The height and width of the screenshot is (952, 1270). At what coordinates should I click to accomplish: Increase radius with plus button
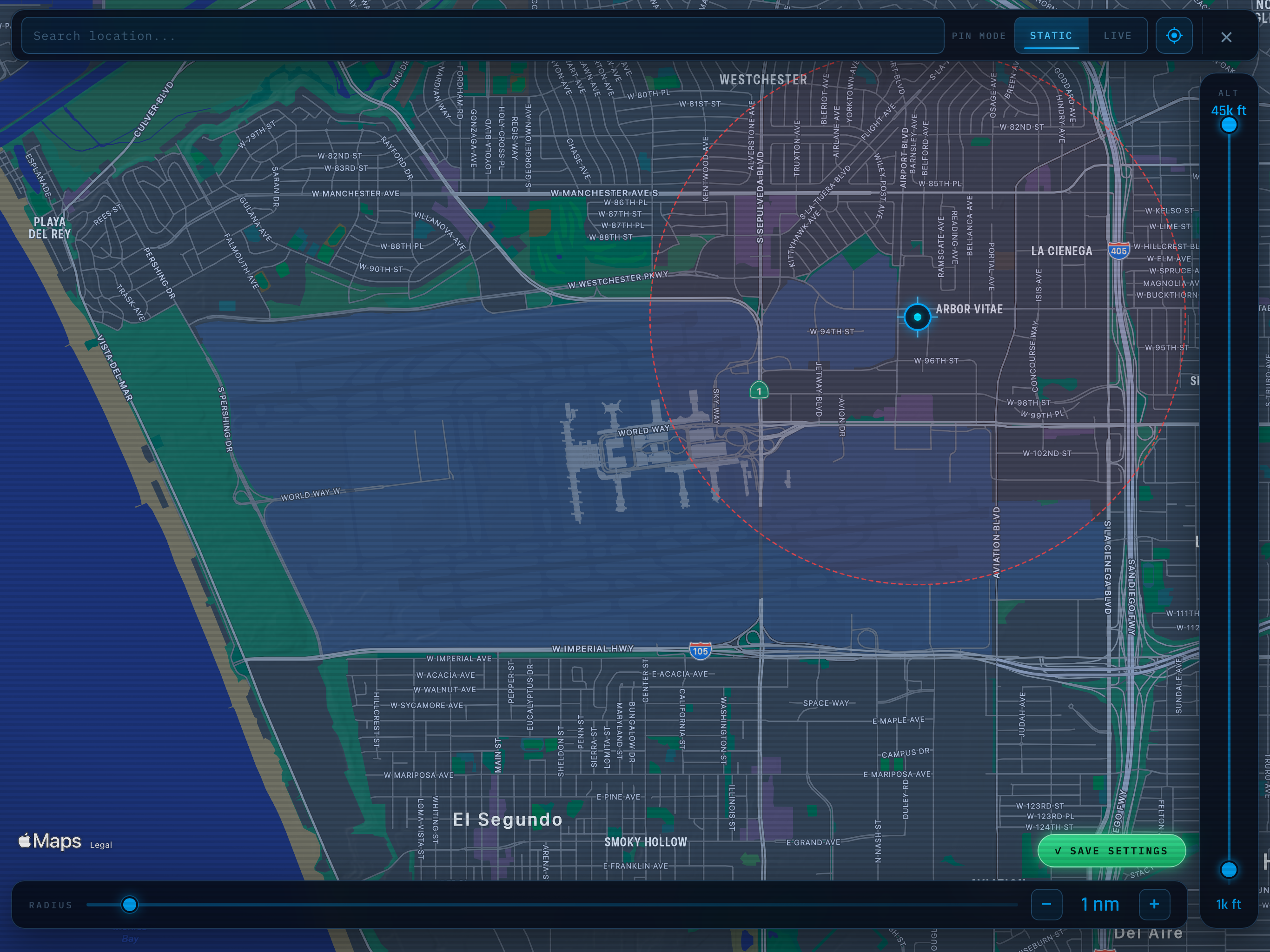tap(1154, 904)
